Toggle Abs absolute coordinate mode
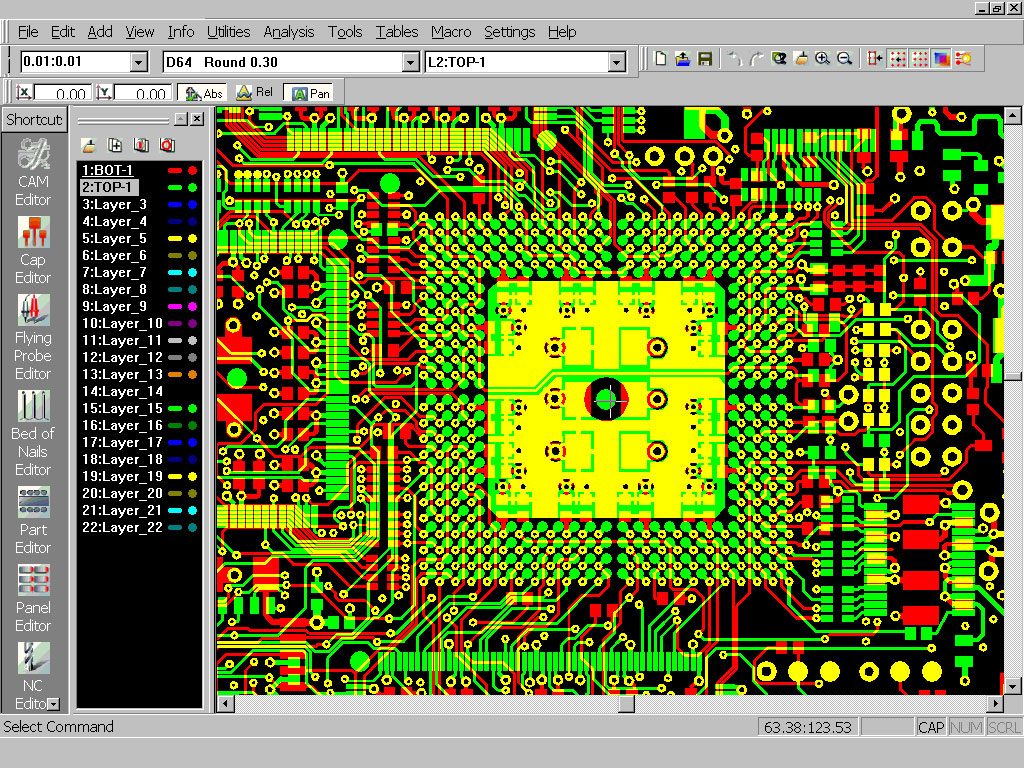The width and height of the screenshot is (1024, 768). coord(202,93)
